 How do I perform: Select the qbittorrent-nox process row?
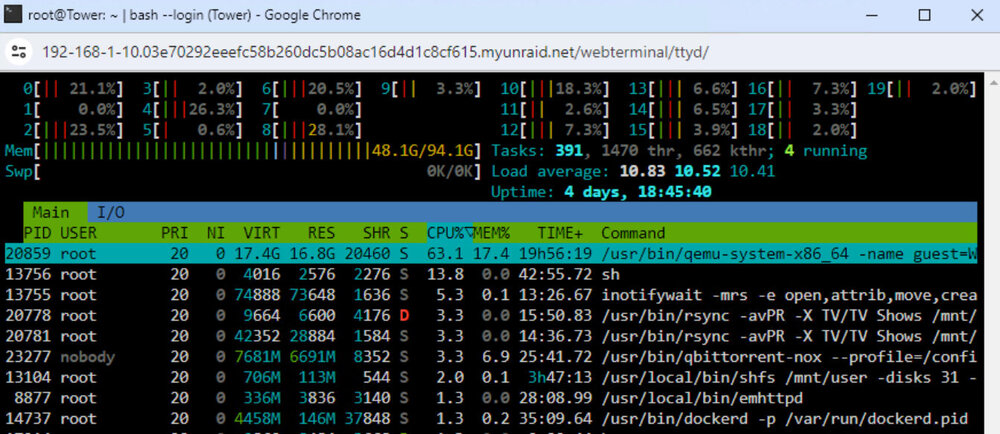(491, 357)
